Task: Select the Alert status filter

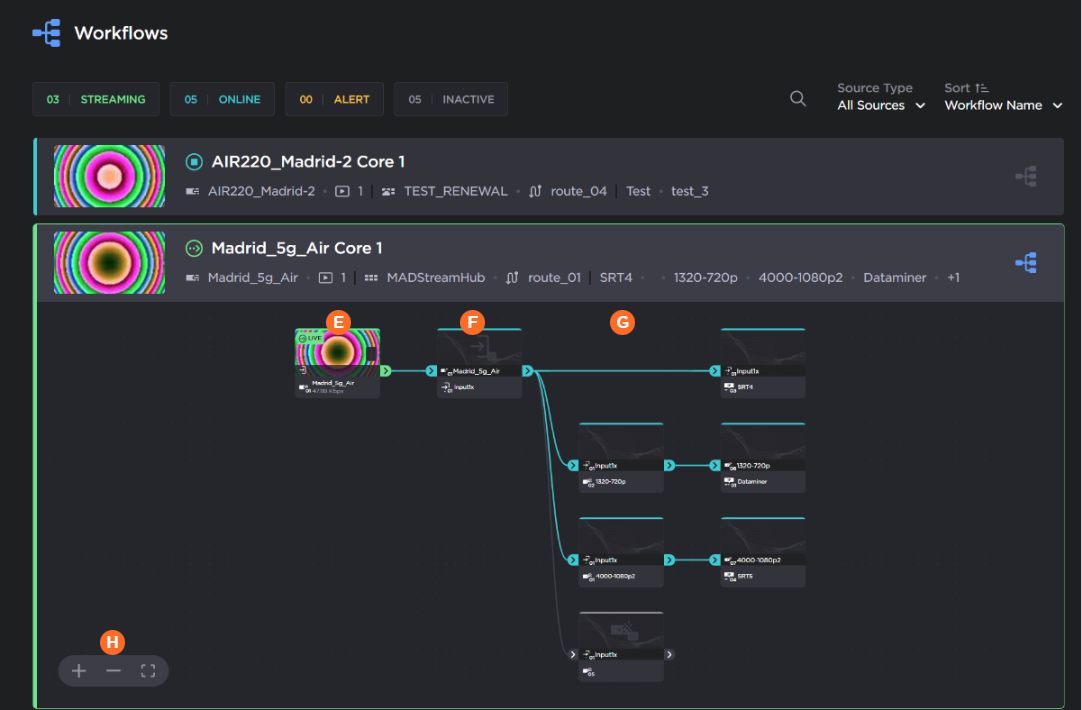Action: (335, 100)
